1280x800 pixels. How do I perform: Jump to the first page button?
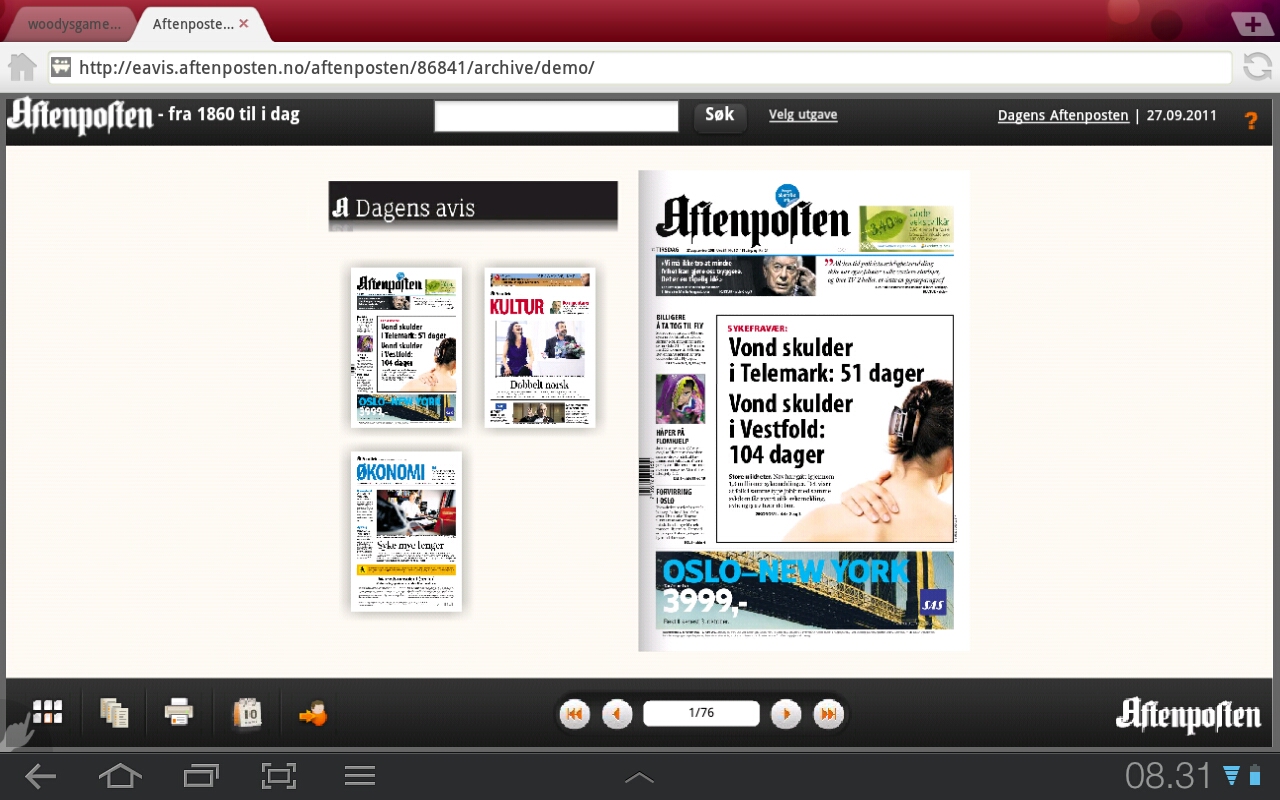tap(574, 714)
